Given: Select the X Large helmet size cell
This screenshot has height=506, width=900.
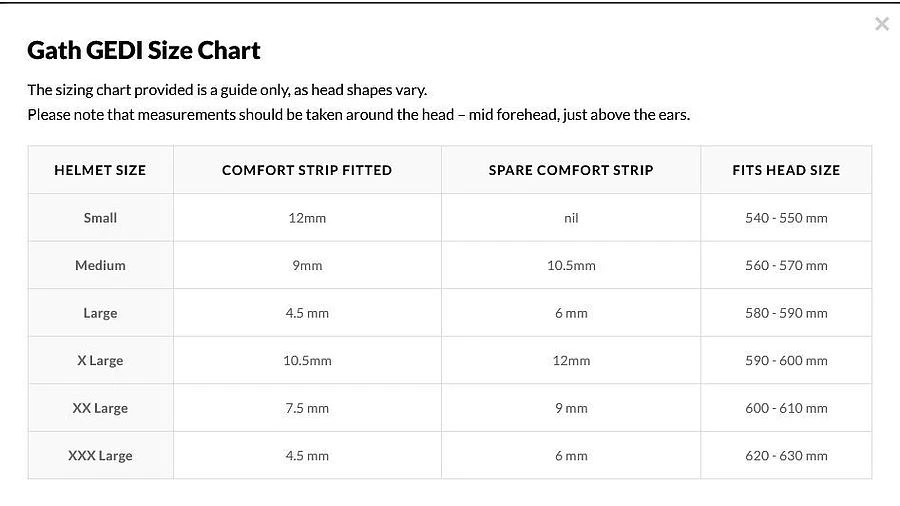Looking at the screenshot, I should tap(100, 360).
